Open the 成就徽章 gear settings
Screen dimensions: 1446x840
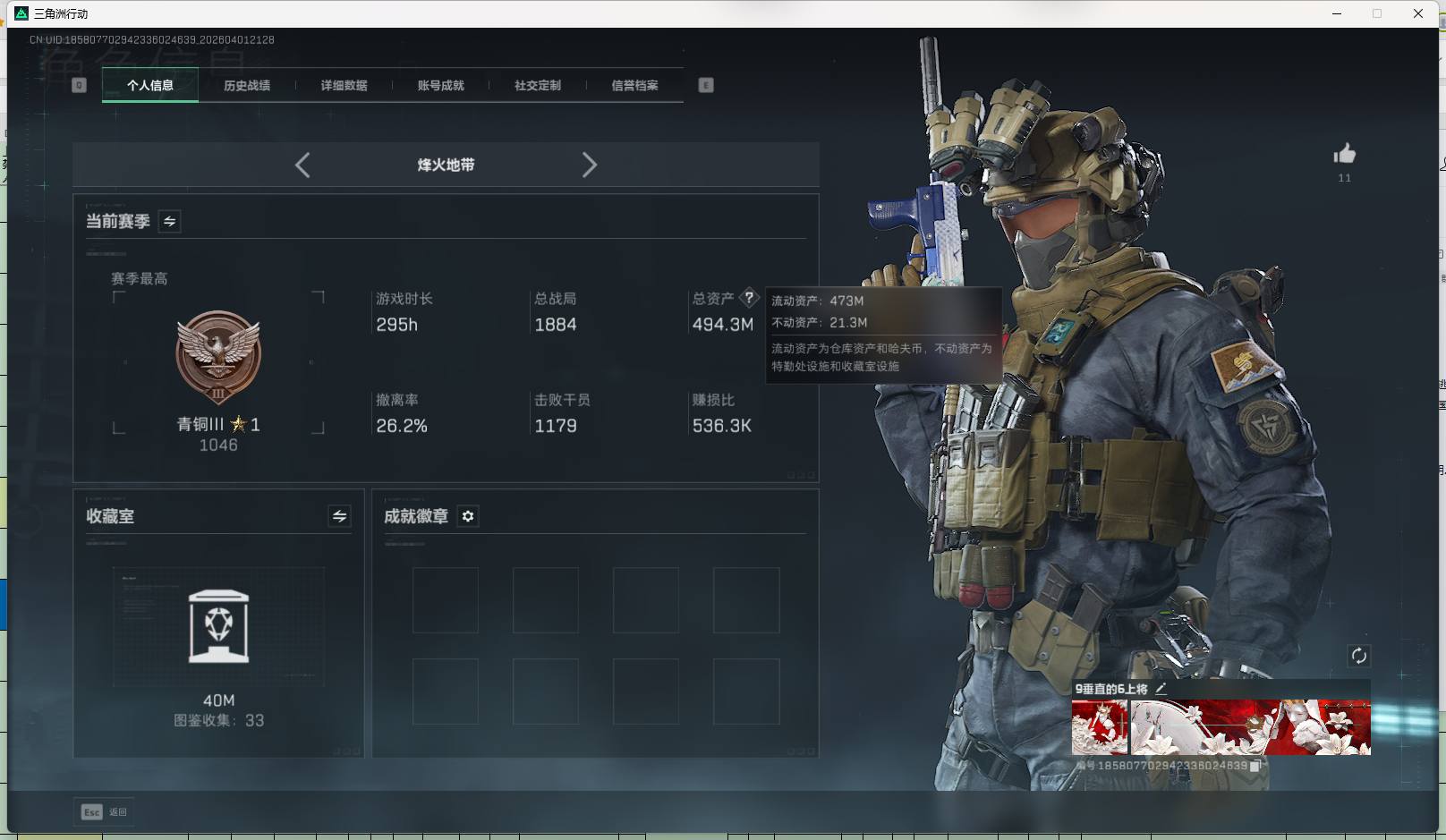tap(468, 516)
